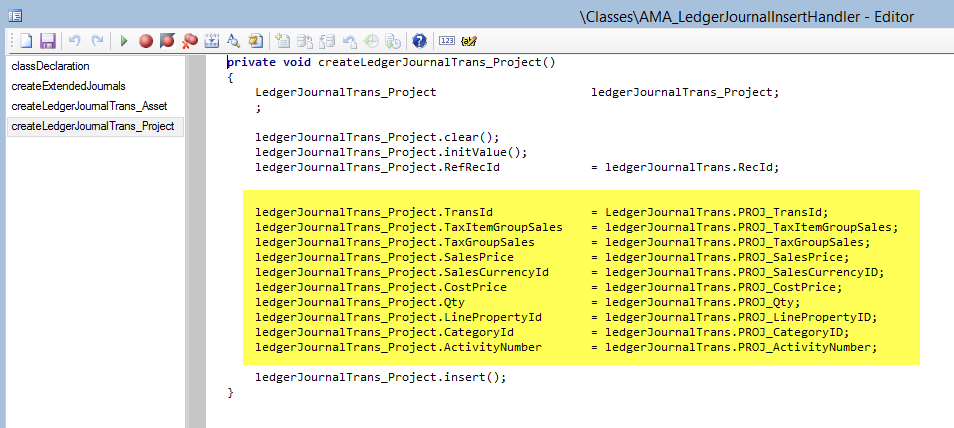Click the Redo arrow in toolbar
Screen dimensions: 954x428
(x=97, y=41)
